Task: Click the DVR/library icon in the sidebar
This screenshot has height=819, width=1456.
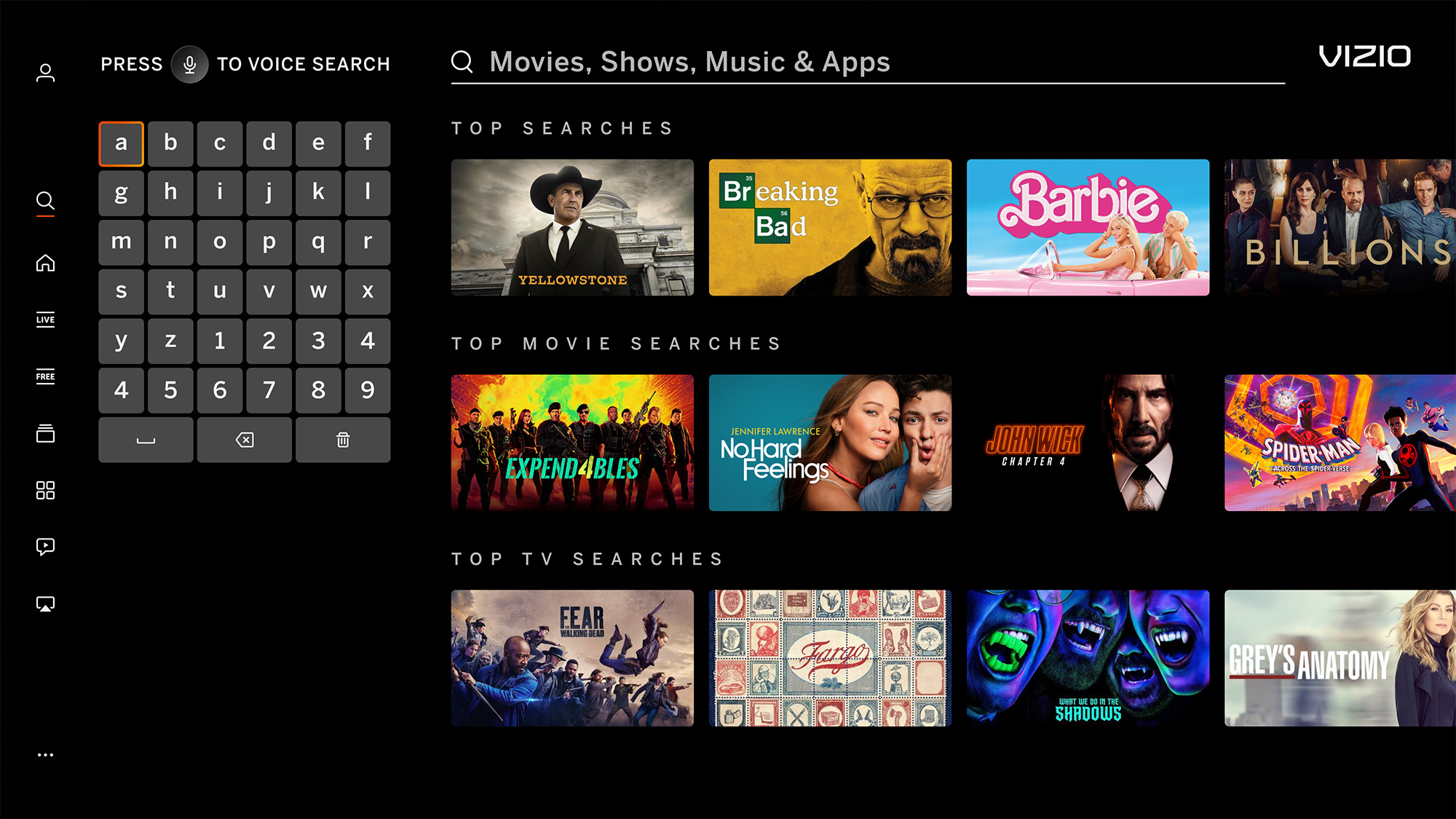Action: [x=45, y=434]
